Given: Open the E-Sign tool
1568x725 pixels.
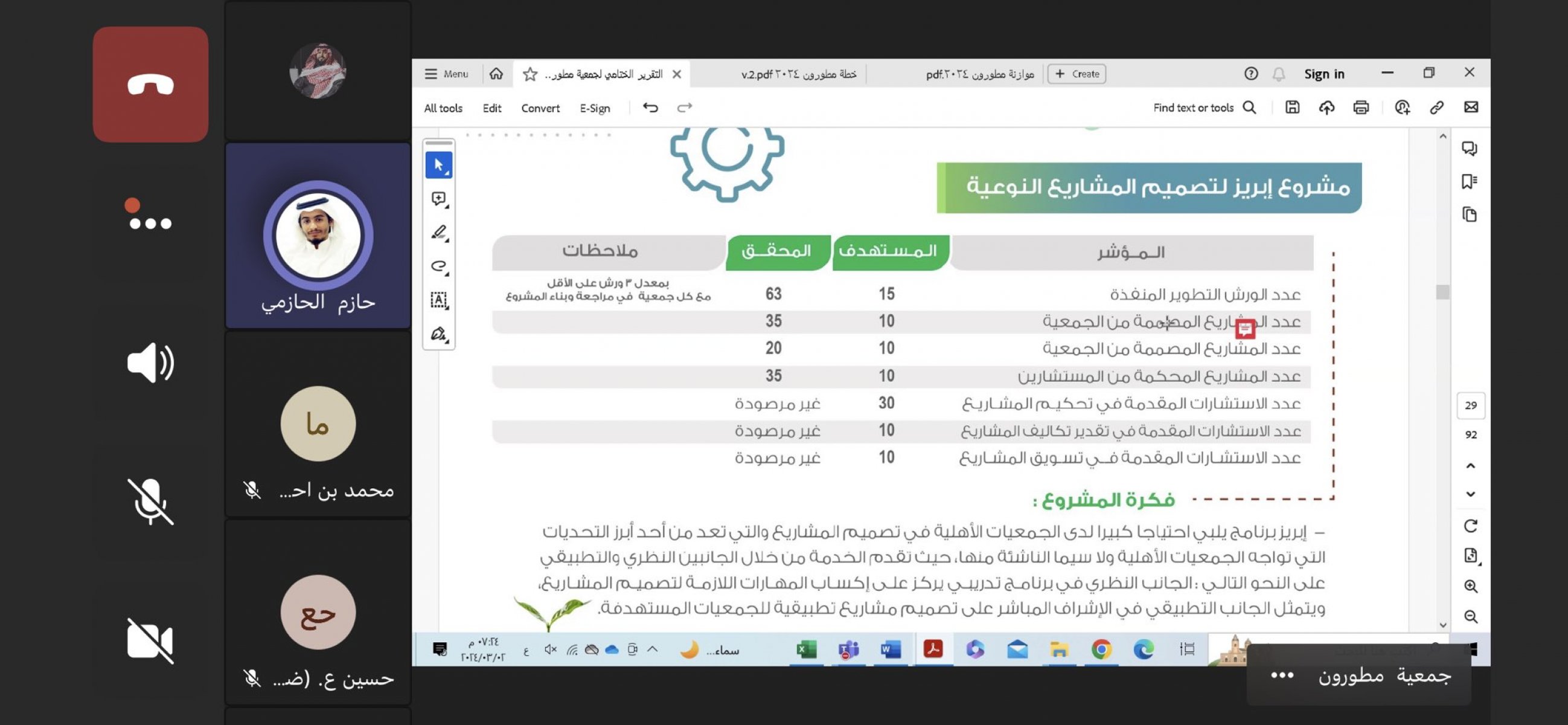Looking at the screenshot, I should 595,108.
